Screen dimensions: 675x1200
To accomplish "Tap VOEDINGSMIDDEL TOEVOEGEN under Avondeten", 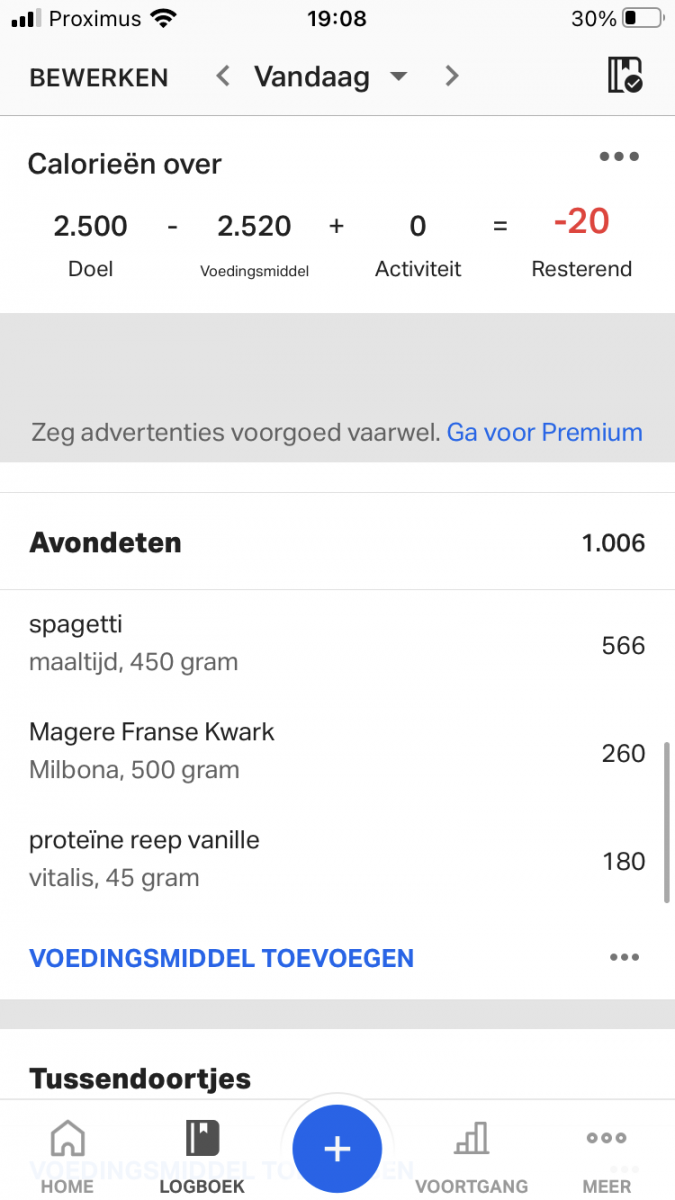I will [x=221, y=958].
